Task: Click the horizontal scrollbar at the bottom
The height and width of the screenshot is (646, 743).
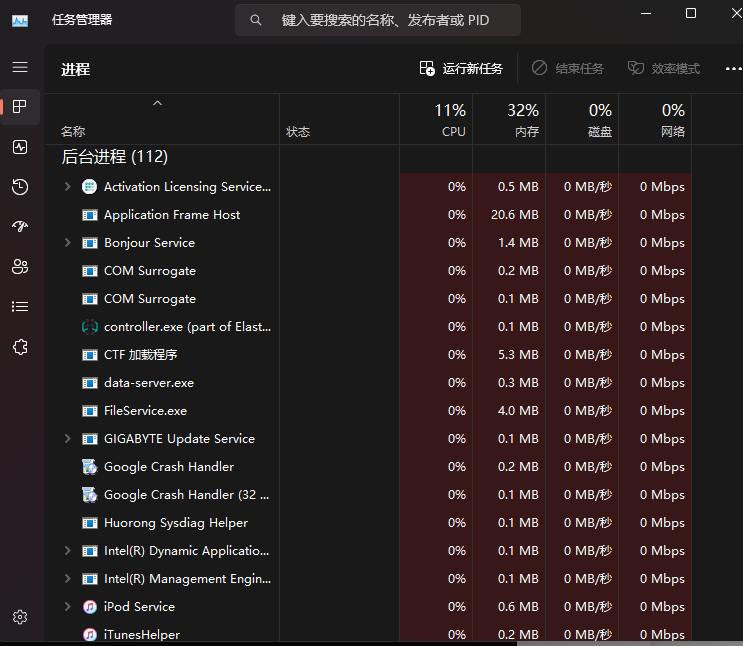Action: (628, 643)
